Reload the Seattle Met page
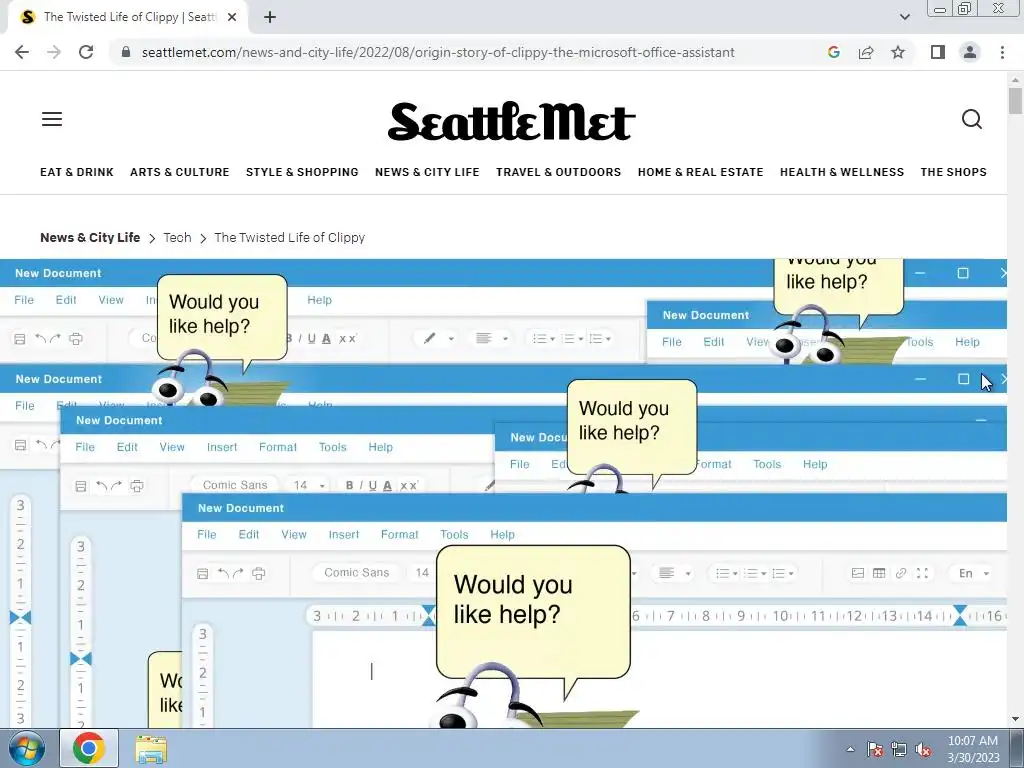Viewport: 1024px width, 768px height. pyautogui.click(x=86, y=52)
